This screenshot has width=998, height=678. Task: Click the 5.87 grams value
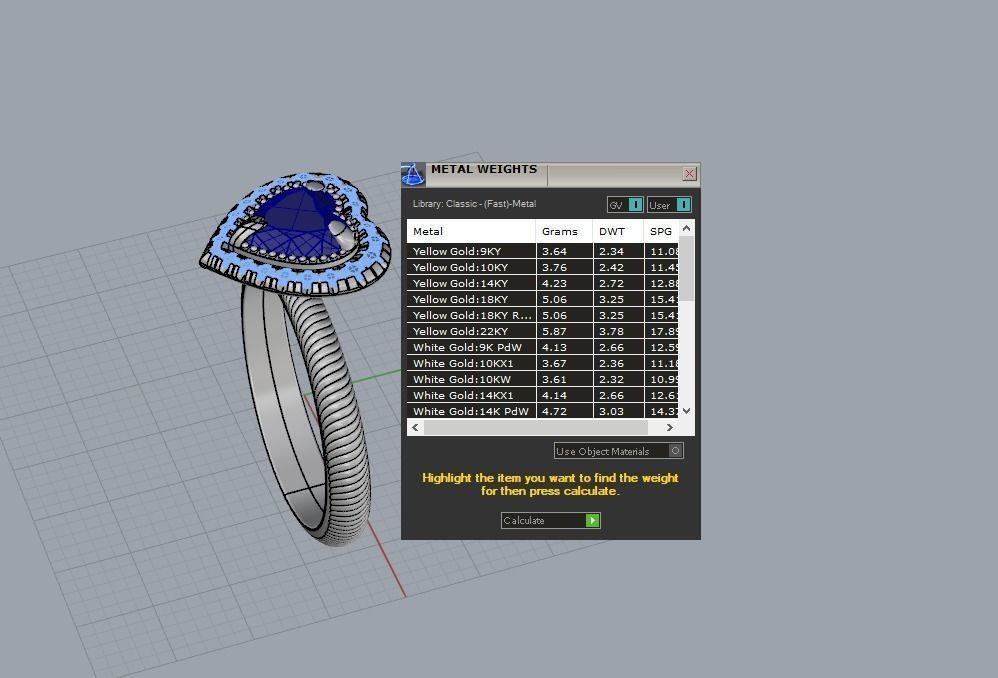tap(554, 331)
